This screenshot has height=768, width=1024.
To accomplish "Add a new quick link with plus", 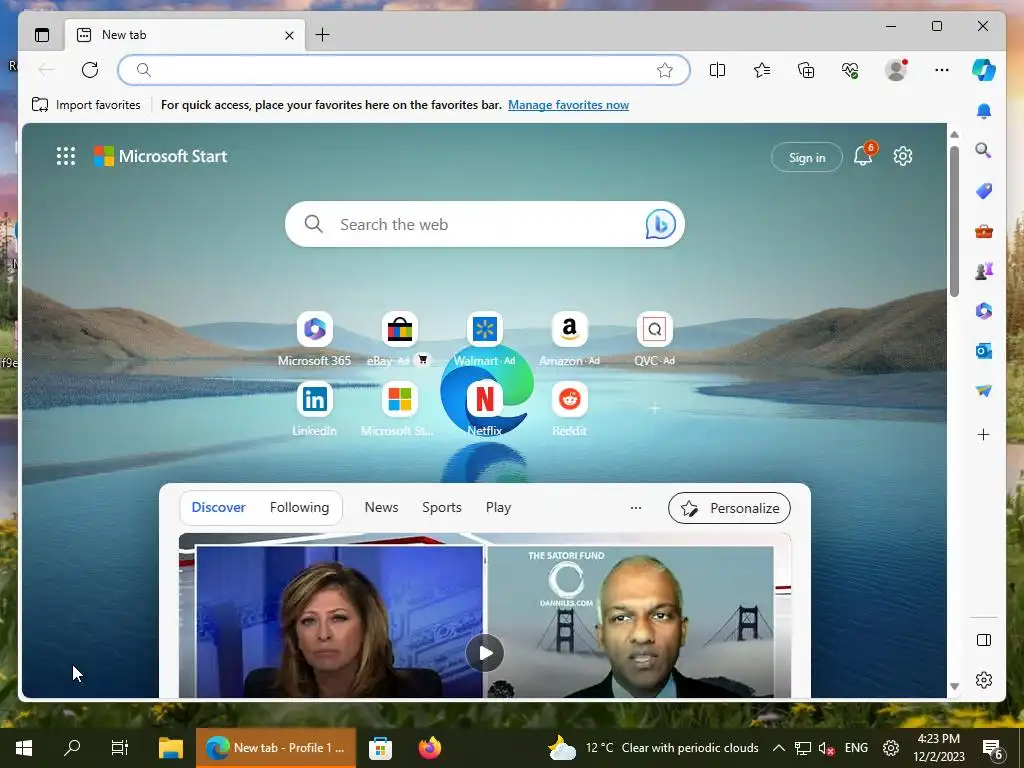I will [654, 408].
